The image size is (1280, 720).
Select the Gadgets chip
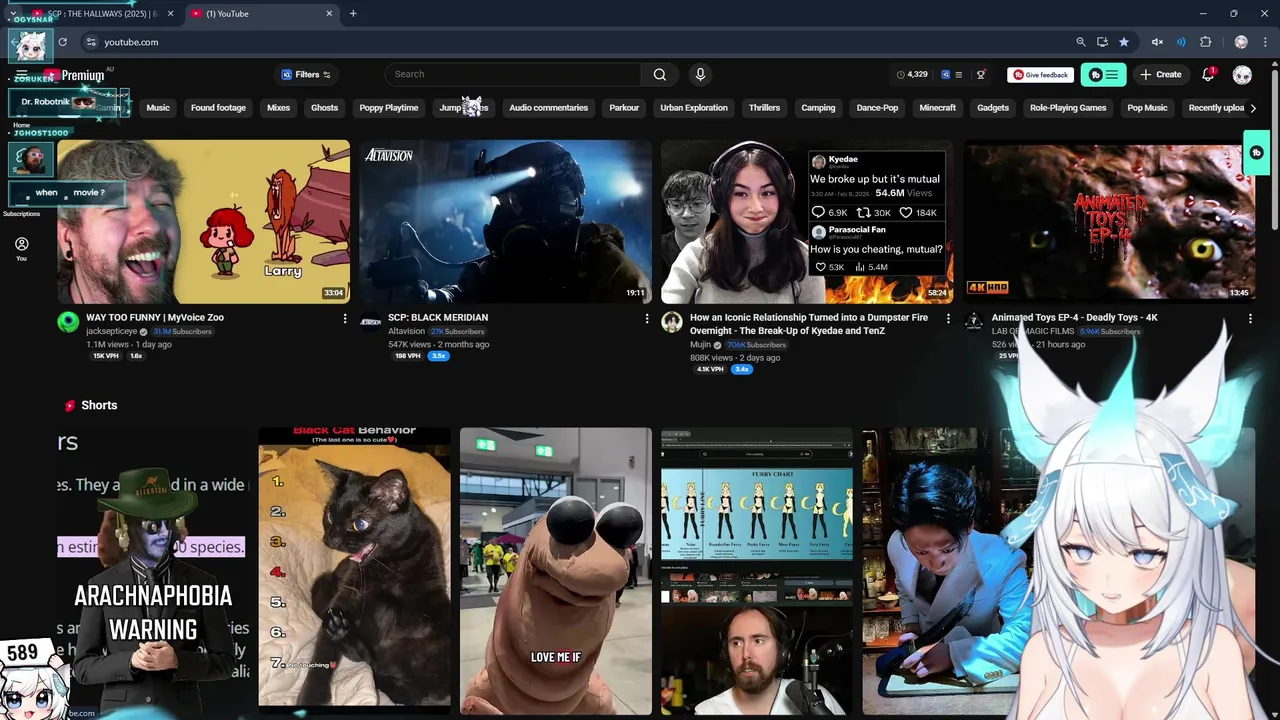(x=993, y=107)
